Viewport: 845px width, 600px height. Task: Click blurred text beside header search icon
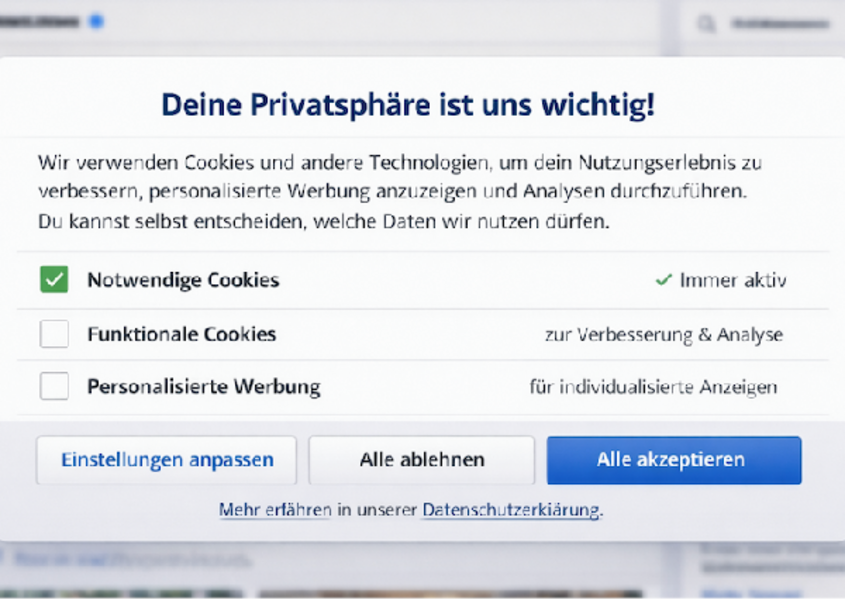pos(780,24)
